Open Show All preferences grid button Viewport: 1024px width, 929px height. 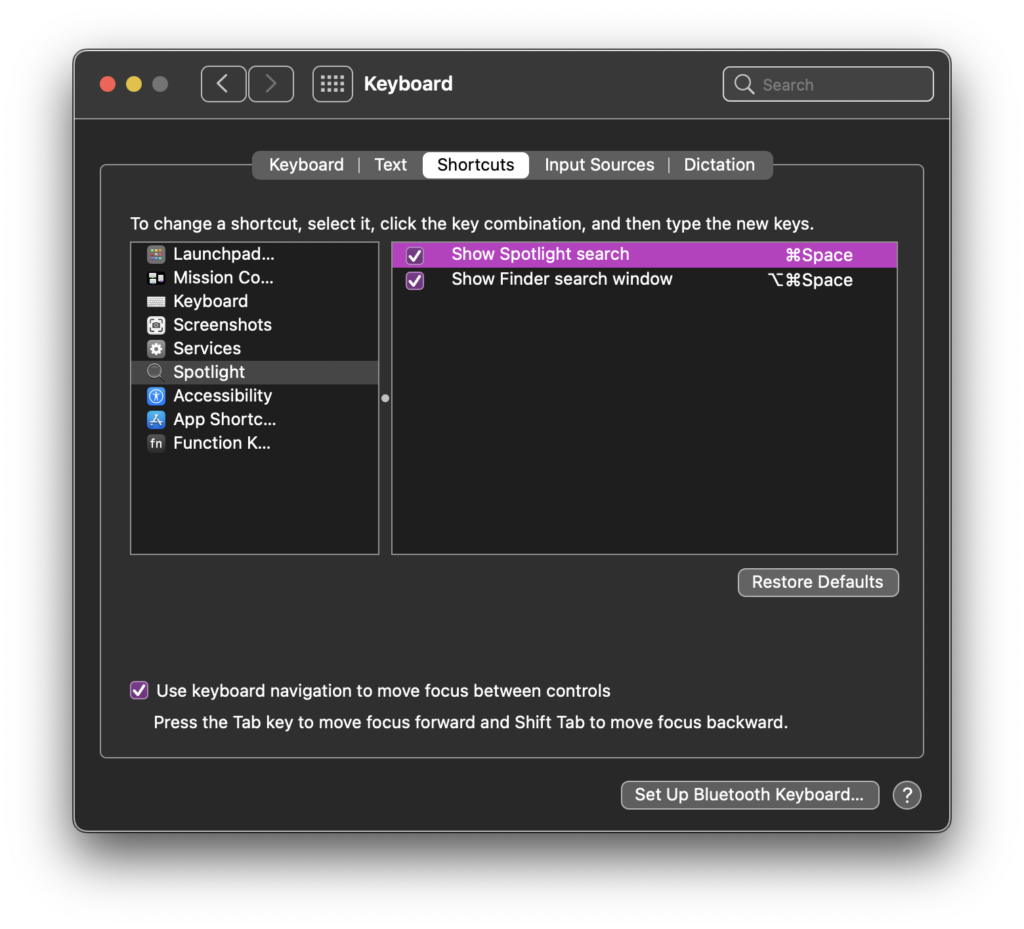332,84
